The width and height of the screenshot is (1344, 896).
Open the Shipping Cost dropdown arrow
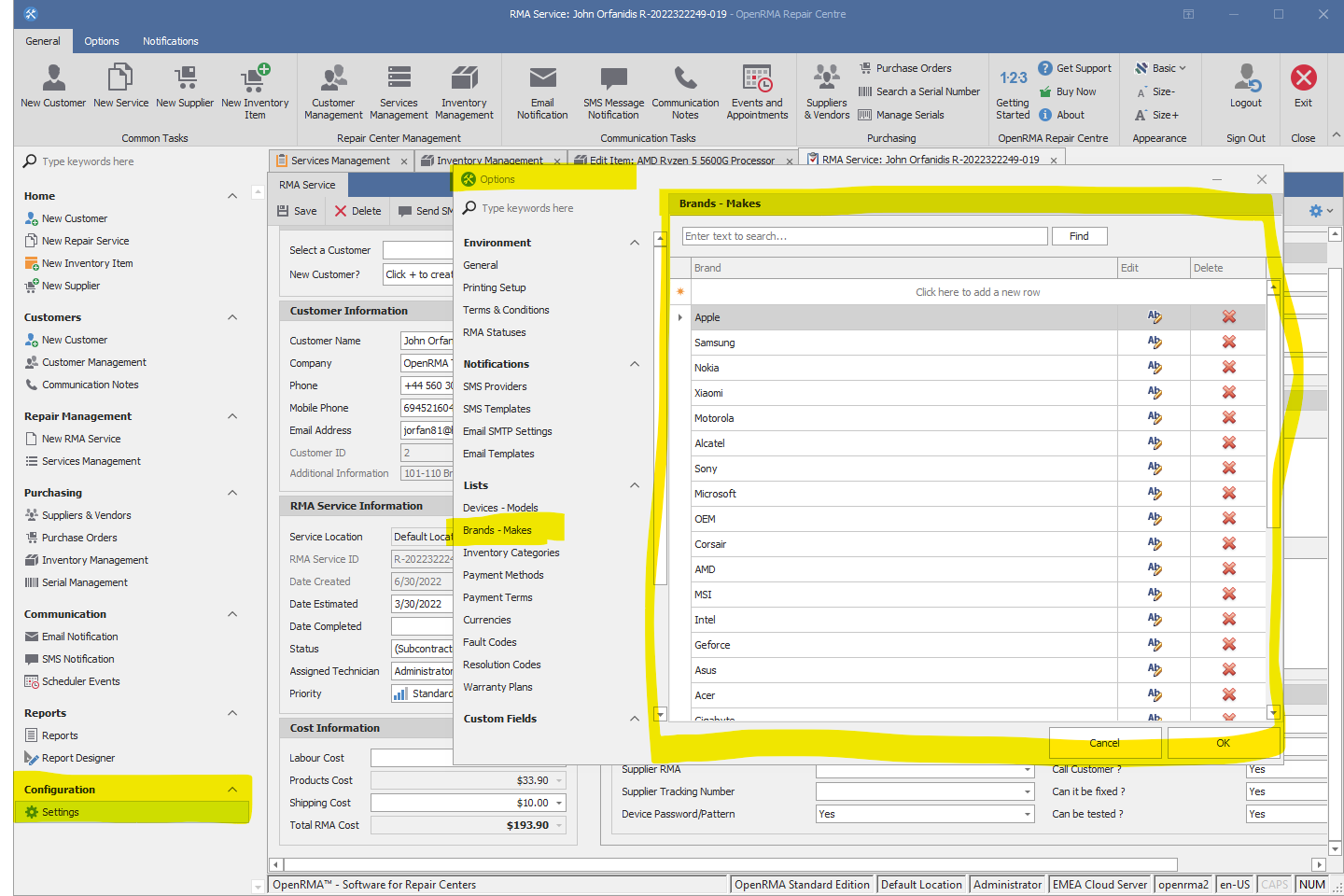tap(560, 803)
